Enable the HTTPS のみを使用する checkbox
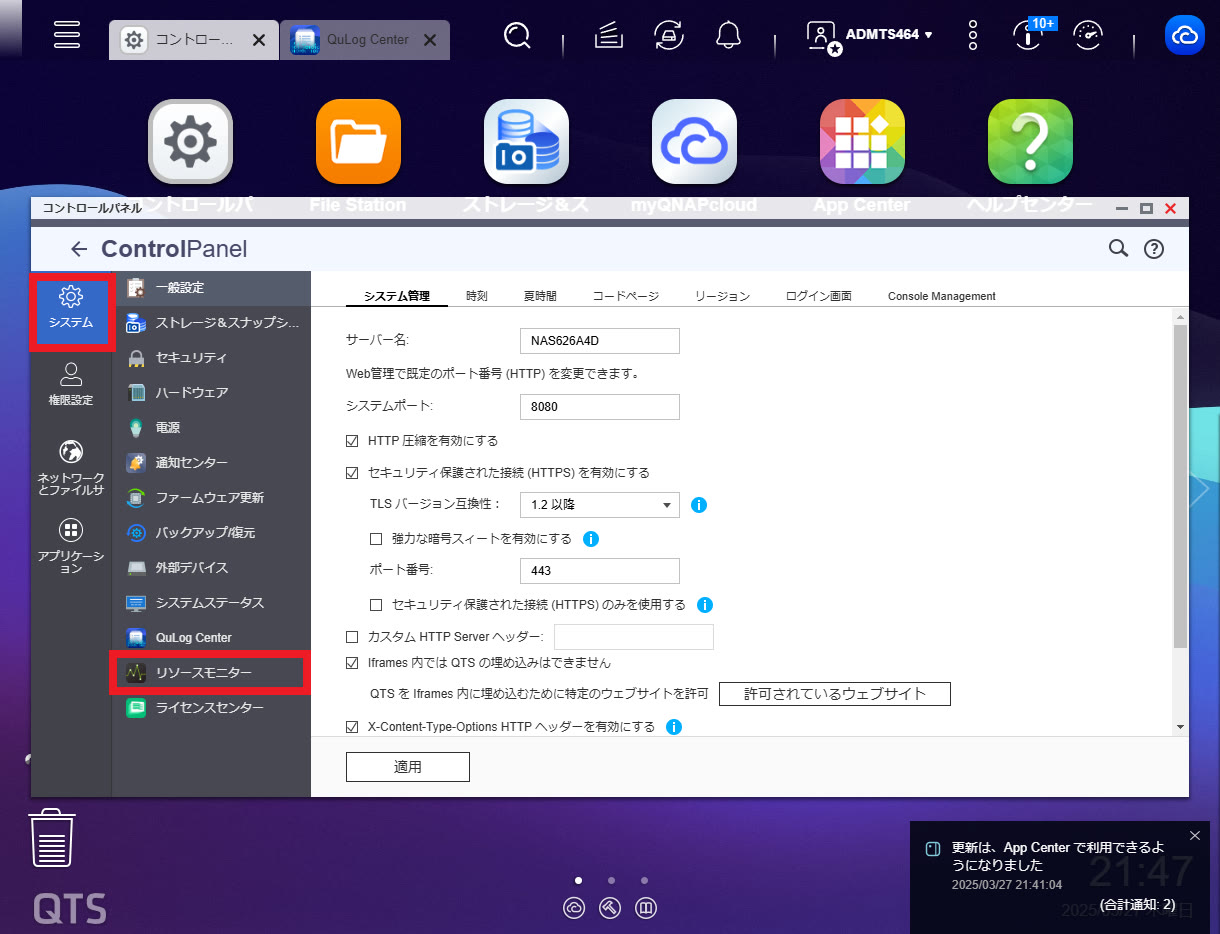 click(x=376, y=605)
